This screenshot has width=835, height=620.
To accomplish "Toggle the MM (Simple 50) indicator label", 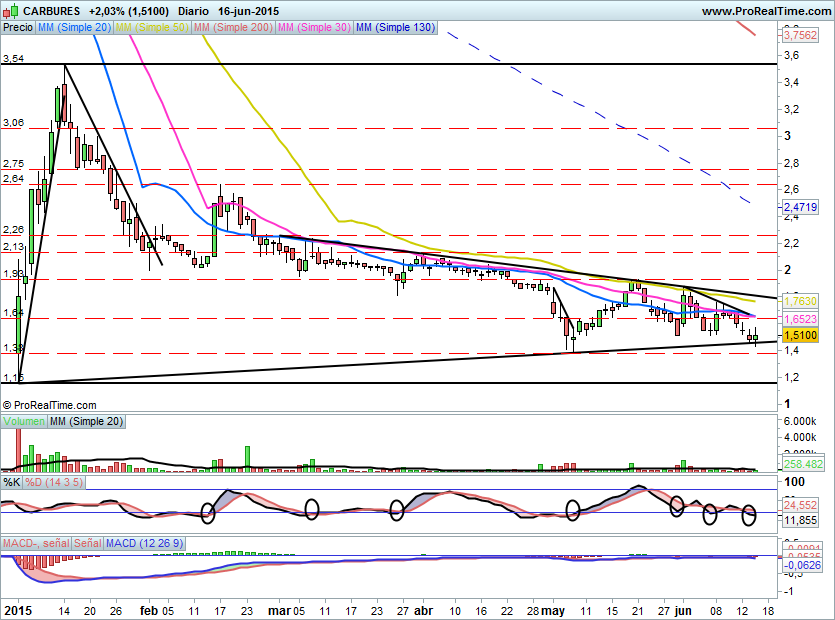I will [151, 28].
